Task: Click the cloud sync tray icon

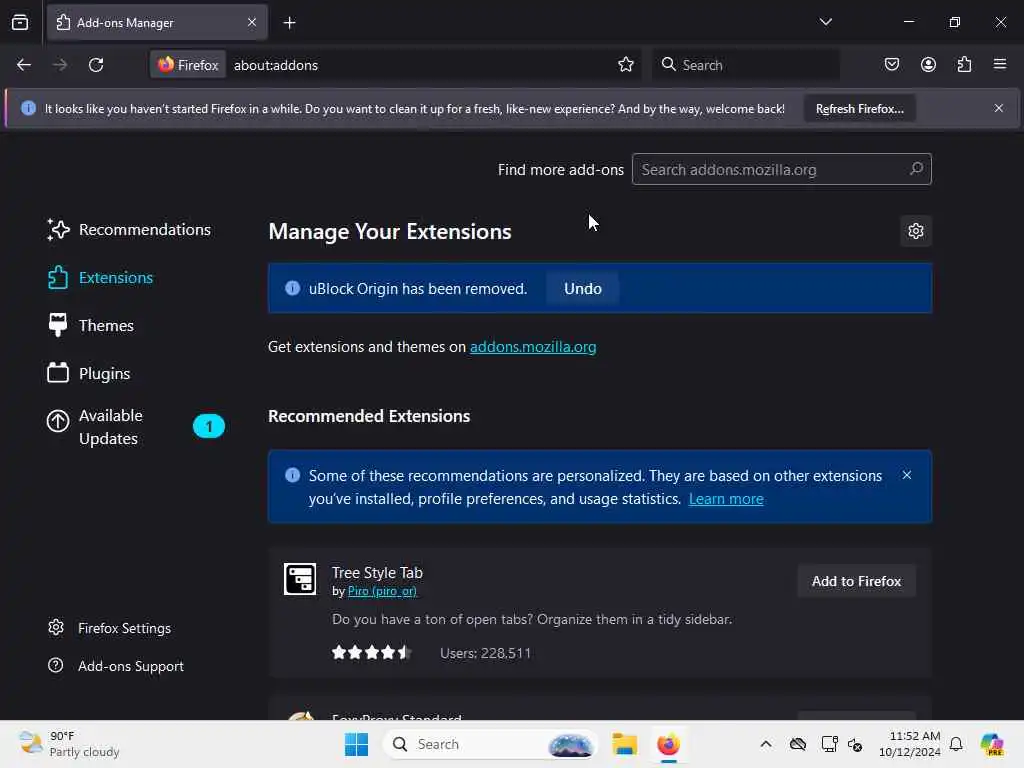Action: (x=797, y=744)
